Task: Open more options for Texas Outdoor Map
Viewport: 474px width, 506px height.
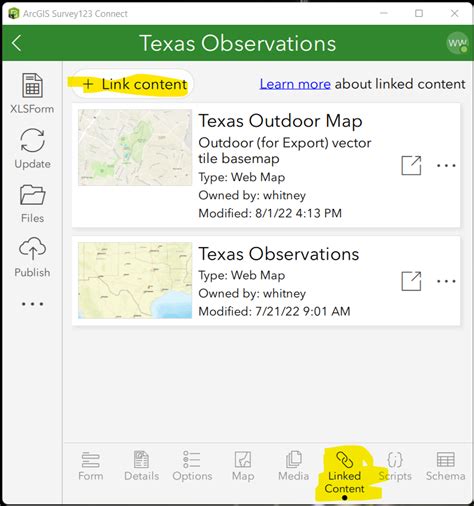Action: [446, 165]
